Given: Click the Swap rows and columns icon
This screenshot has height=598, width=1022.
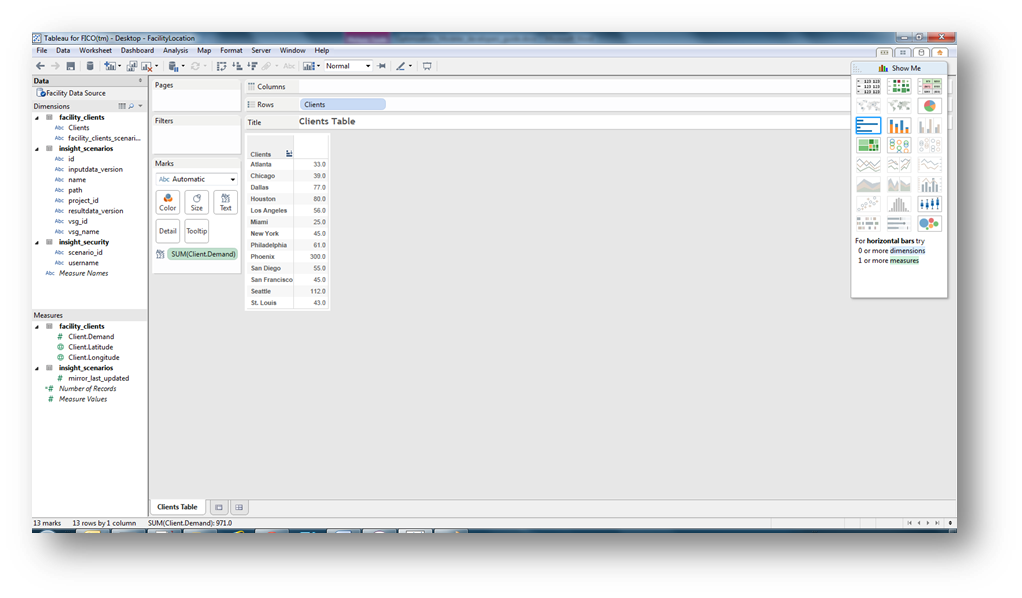Looking at the screenshot, I should (222, 66).
